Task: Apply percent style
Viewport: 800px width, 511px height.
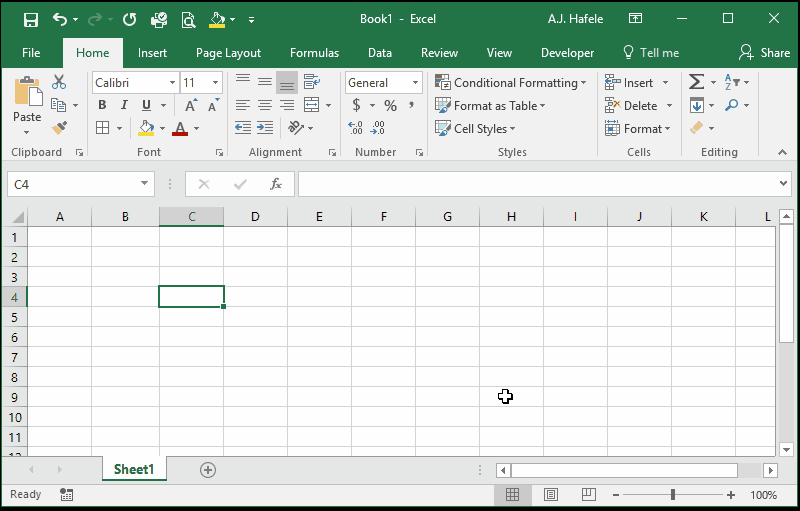Action: pos(390,105)
